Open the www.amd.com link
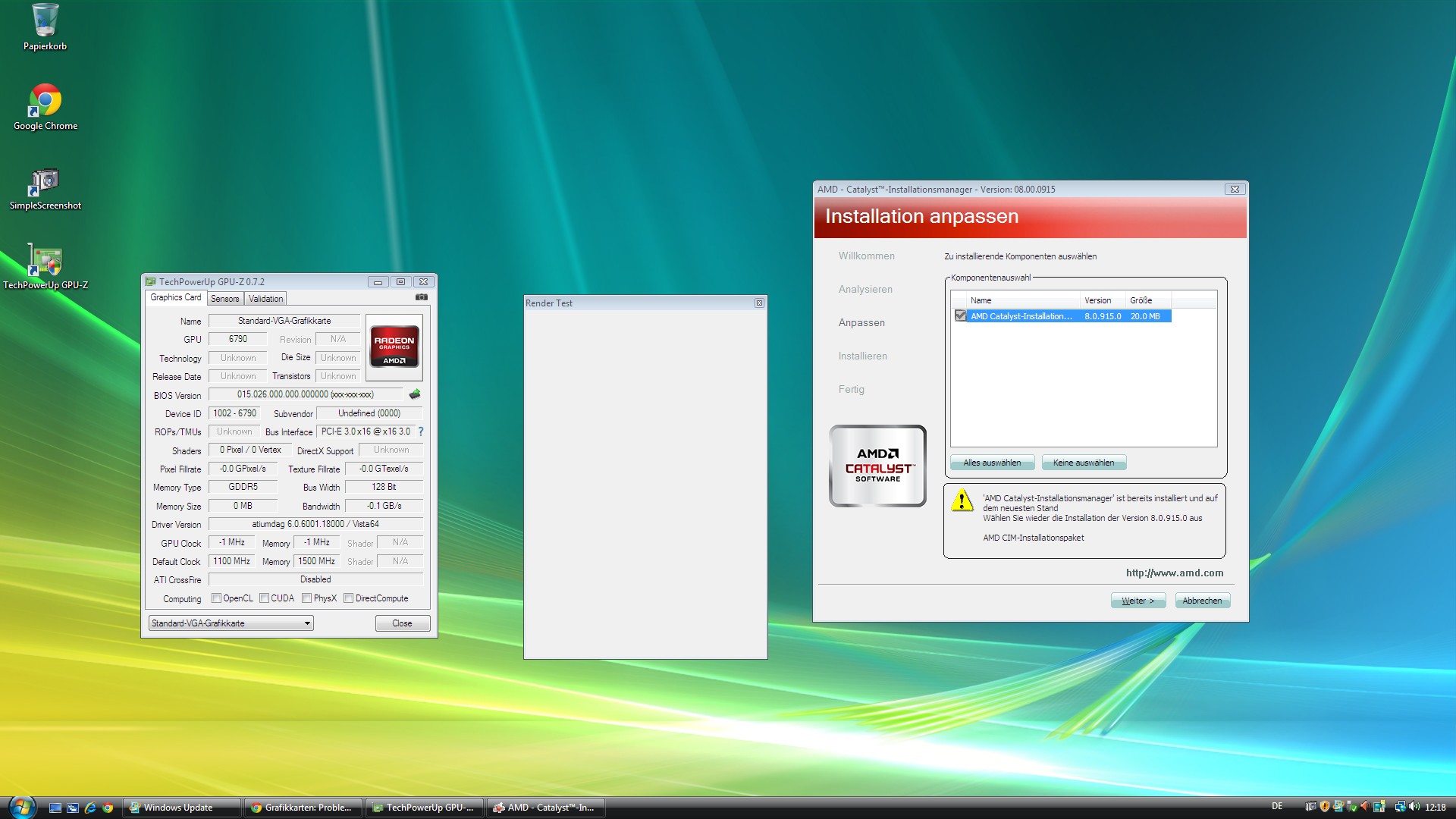Viewport: 1456px width, 819px height. pos(1174,573)
